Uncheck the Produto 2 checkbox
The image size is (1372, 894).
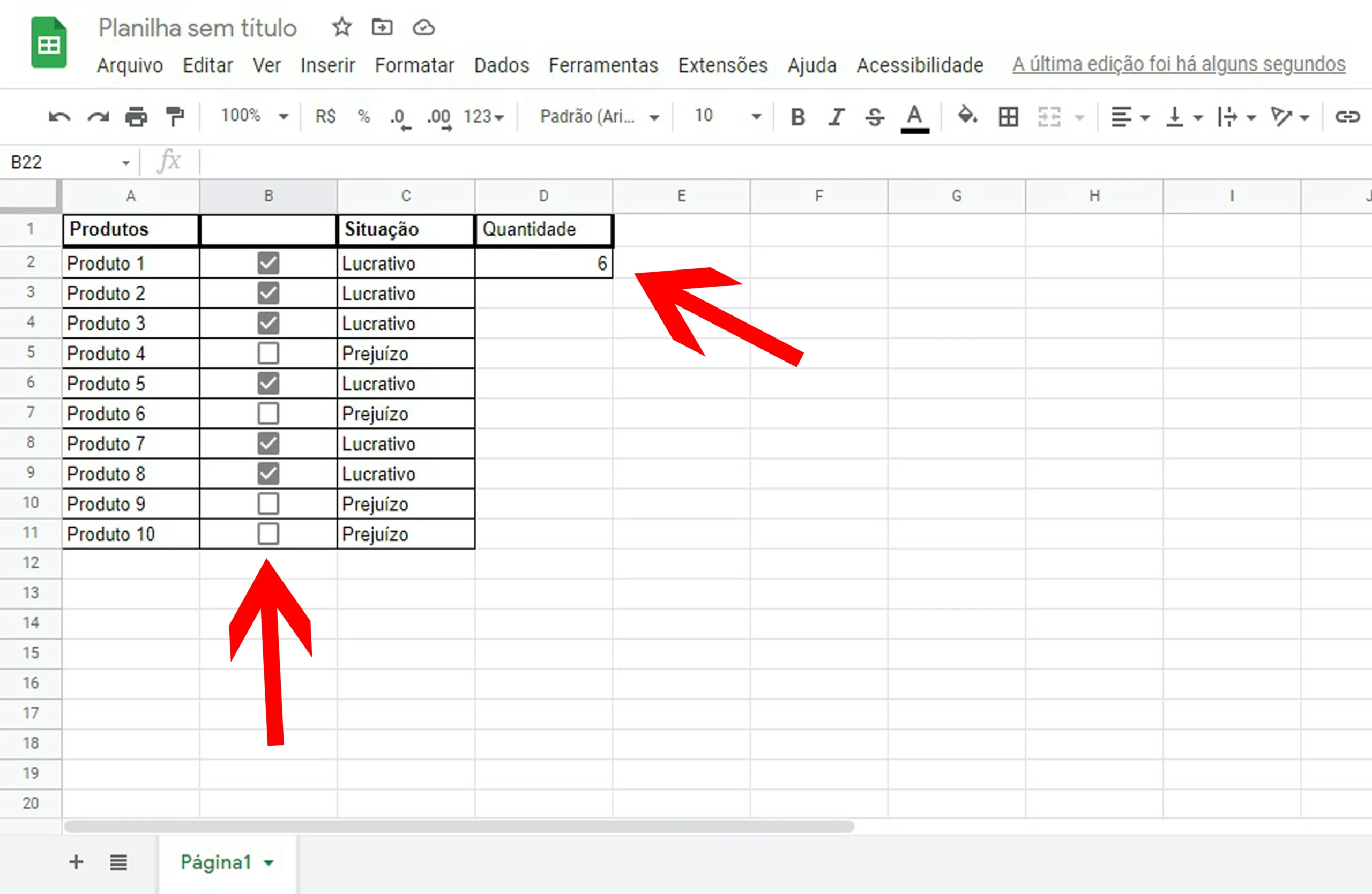pos(268,293)
